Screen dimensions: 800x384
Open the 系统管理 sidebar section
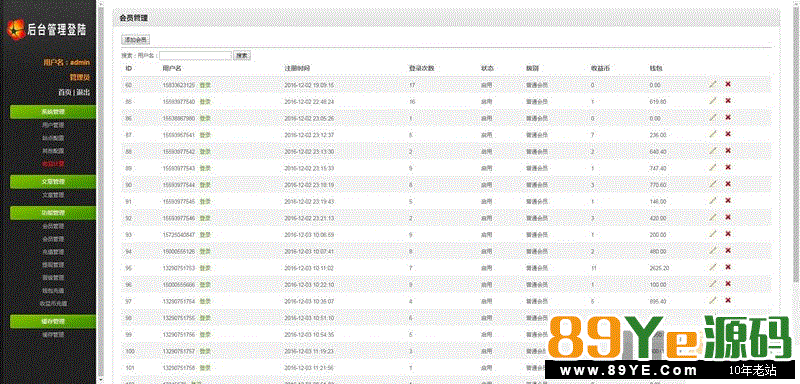point(53,112)
